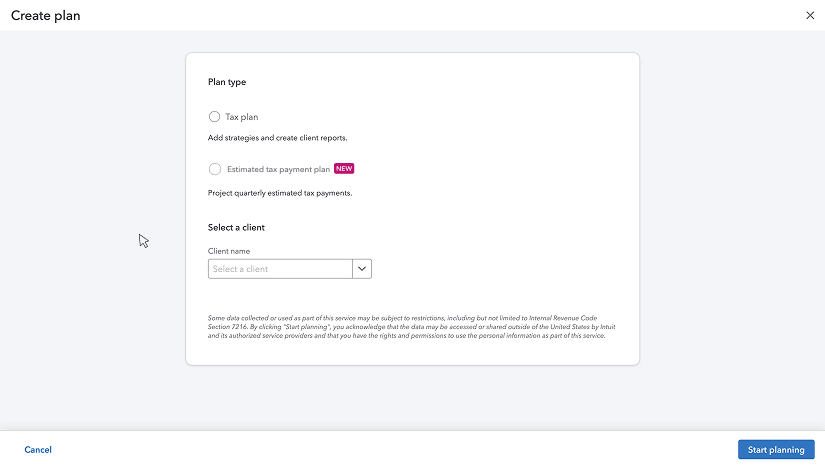This screenshot has height=468, width=825.
Task: Cancel plan creation
Action: pyautogui.click(x=38, y=450)
